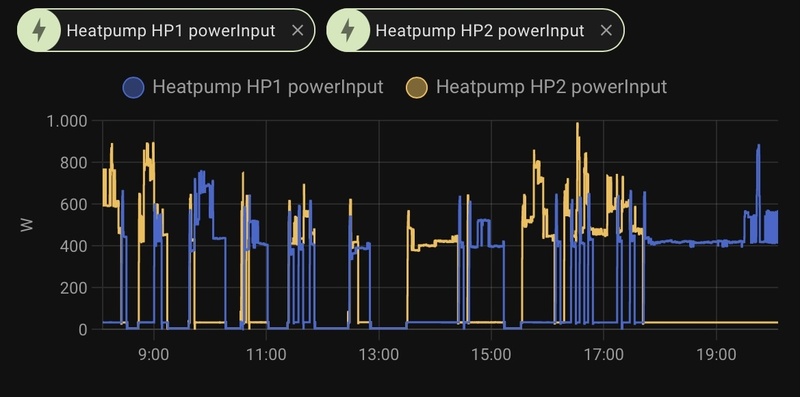Viewport: 800px width, 397px height.
Task: Click the 1.000 y-axis label
Action: pos(67,121)
